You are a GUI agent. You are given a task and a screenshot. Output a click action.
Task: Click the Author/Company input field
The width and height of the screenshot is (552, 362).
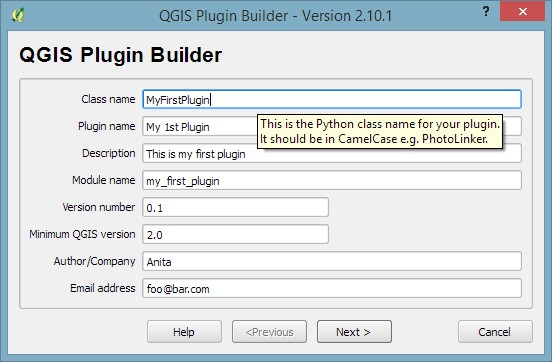(x=332, y=261)
